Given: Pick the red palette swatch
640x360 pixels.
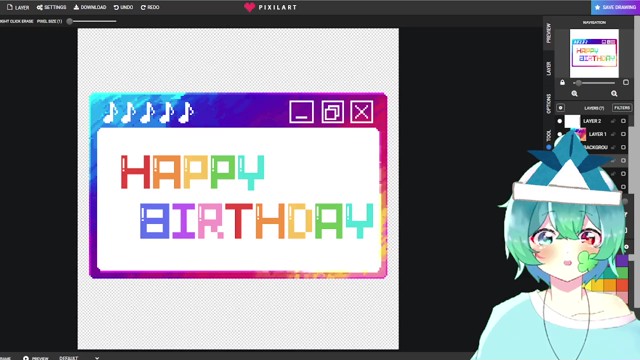Looking at the screenshot, I should (x=622, y=285).
